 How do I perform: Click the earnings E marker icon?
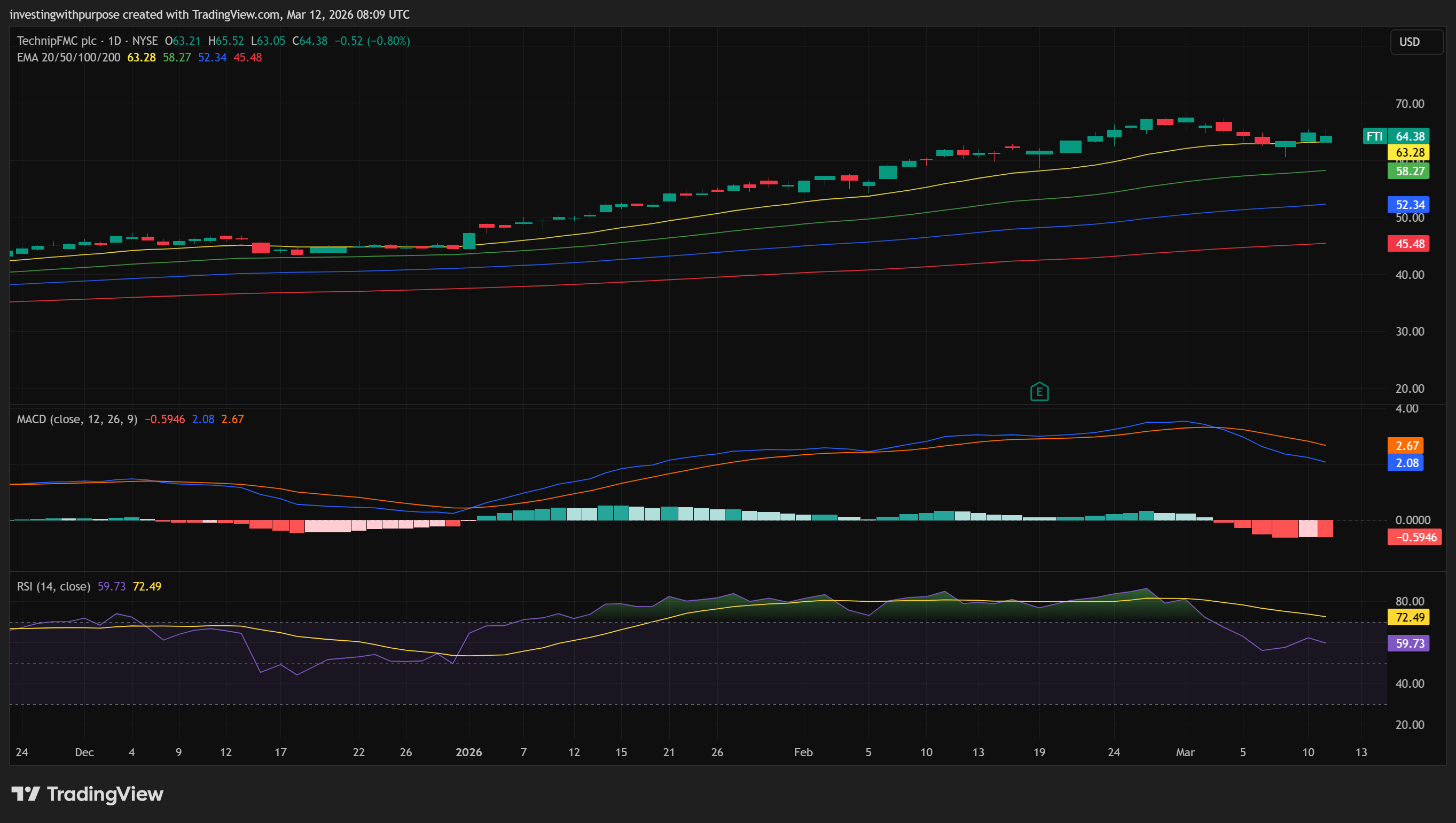[1039, 391]
